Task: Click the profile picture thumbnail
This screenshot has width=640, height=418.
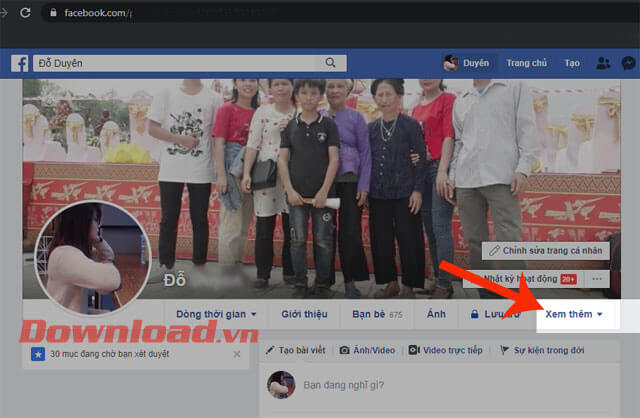Action: tap(93, 258)
